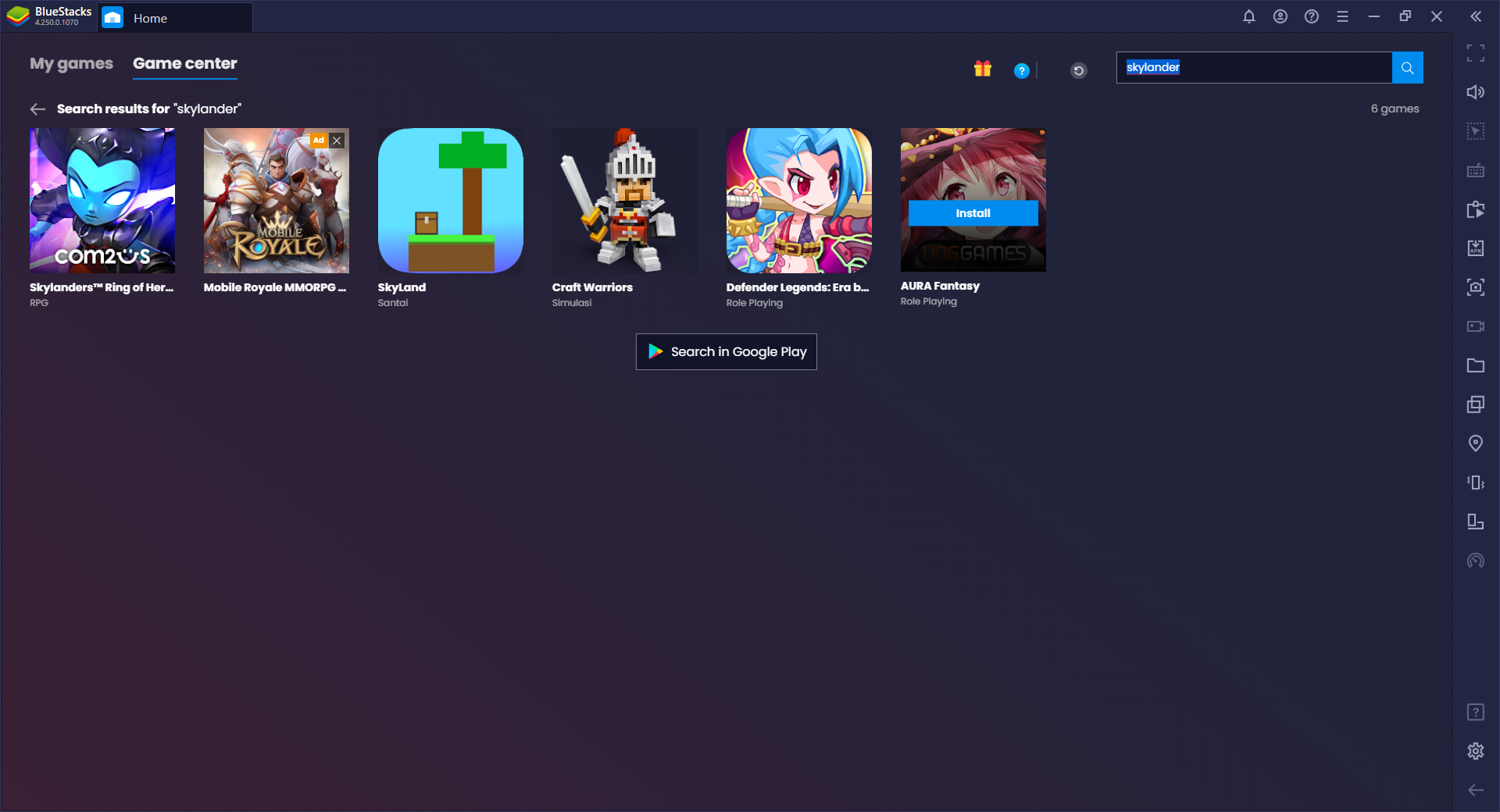
Task: Open settings gear icon
Action: click(x=1476, y=751)
